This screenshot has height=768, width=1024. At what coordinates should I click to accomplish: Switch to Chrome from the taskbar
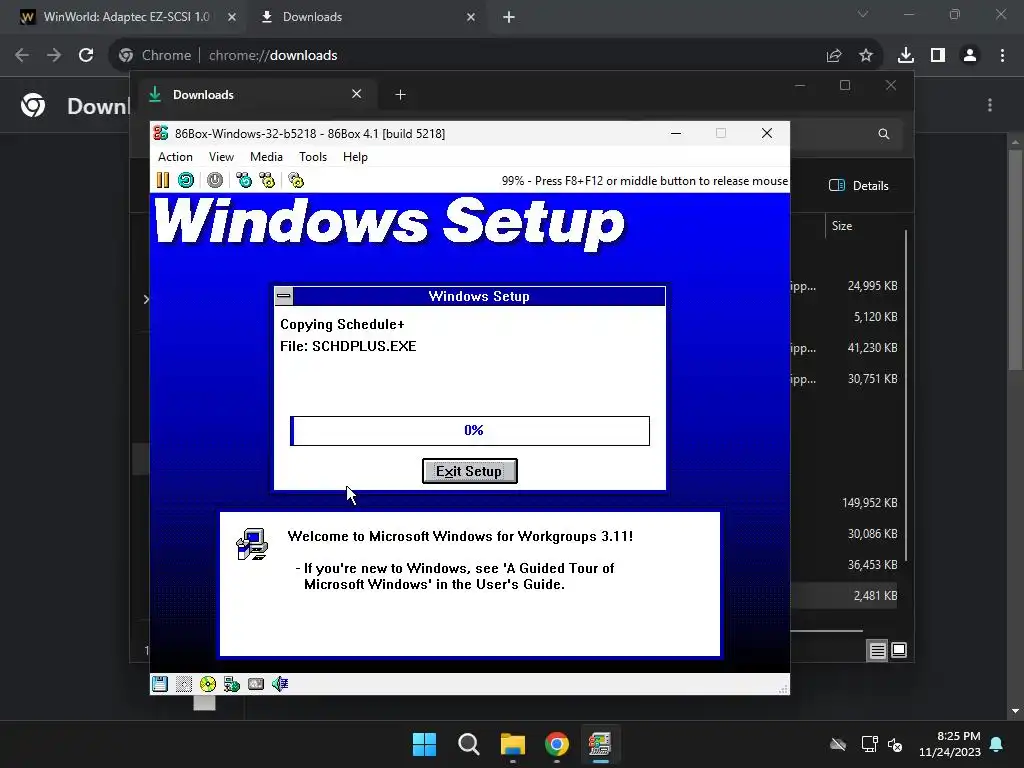point(557,744)
